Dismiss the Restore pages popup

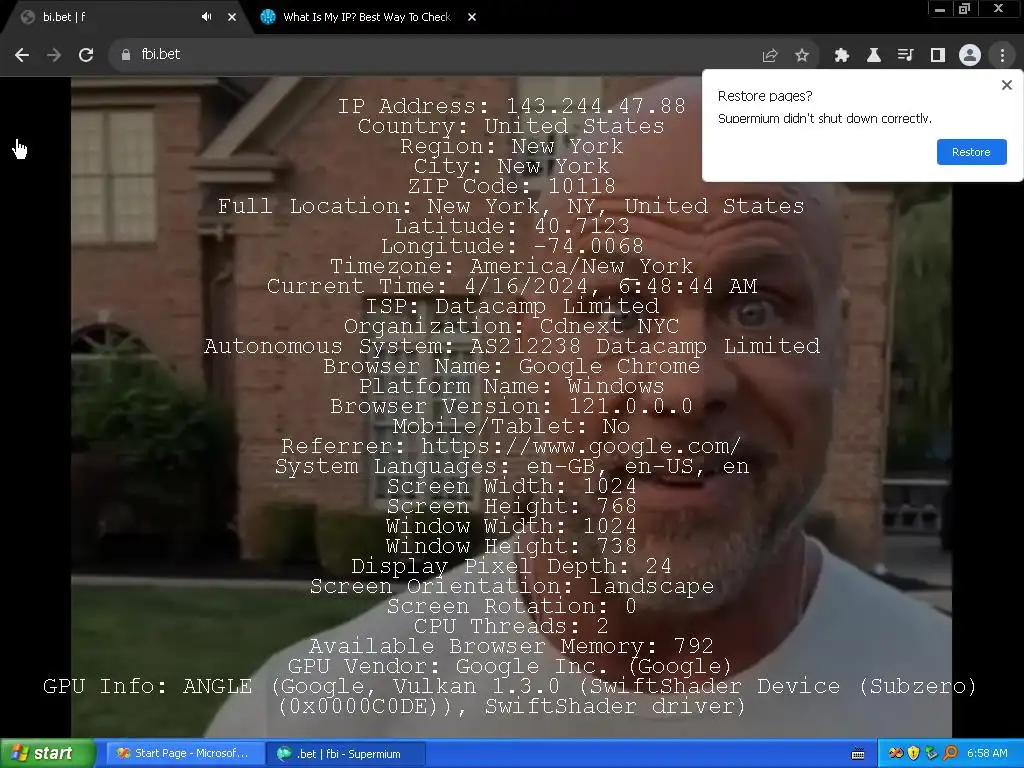[x=1006, y=85]
